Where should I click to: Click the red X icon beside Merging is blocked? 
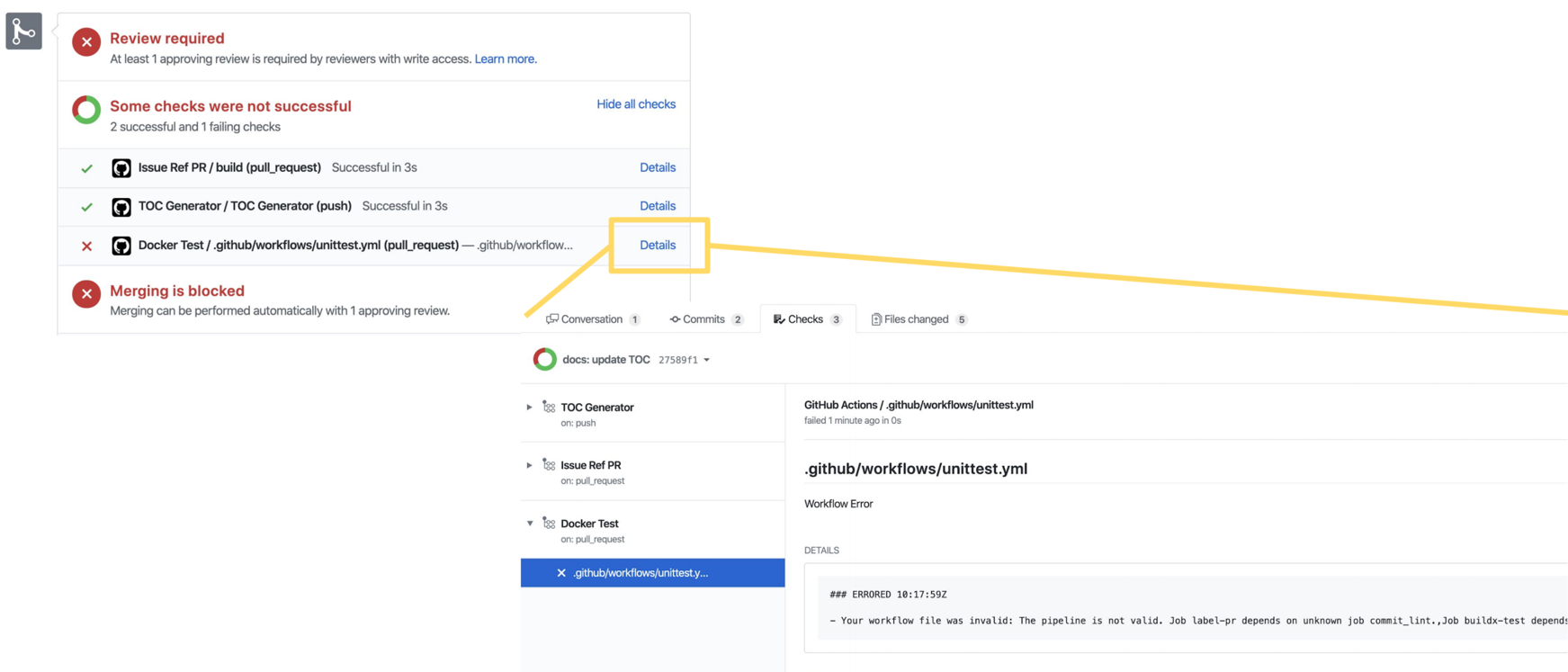[x=86, y=294]
